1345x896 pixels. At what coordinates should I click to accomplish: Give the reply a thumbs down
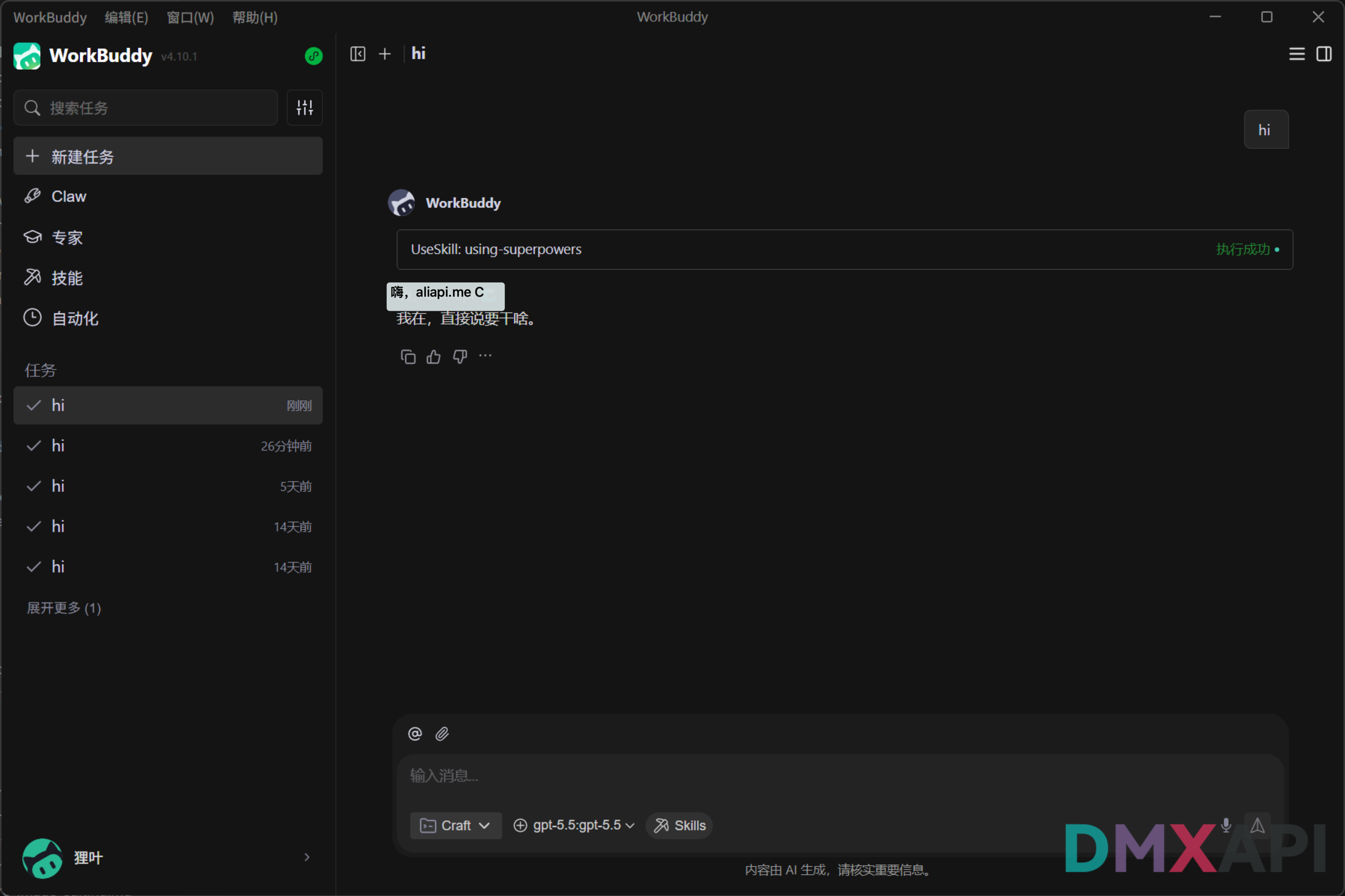tap(460, 357)
